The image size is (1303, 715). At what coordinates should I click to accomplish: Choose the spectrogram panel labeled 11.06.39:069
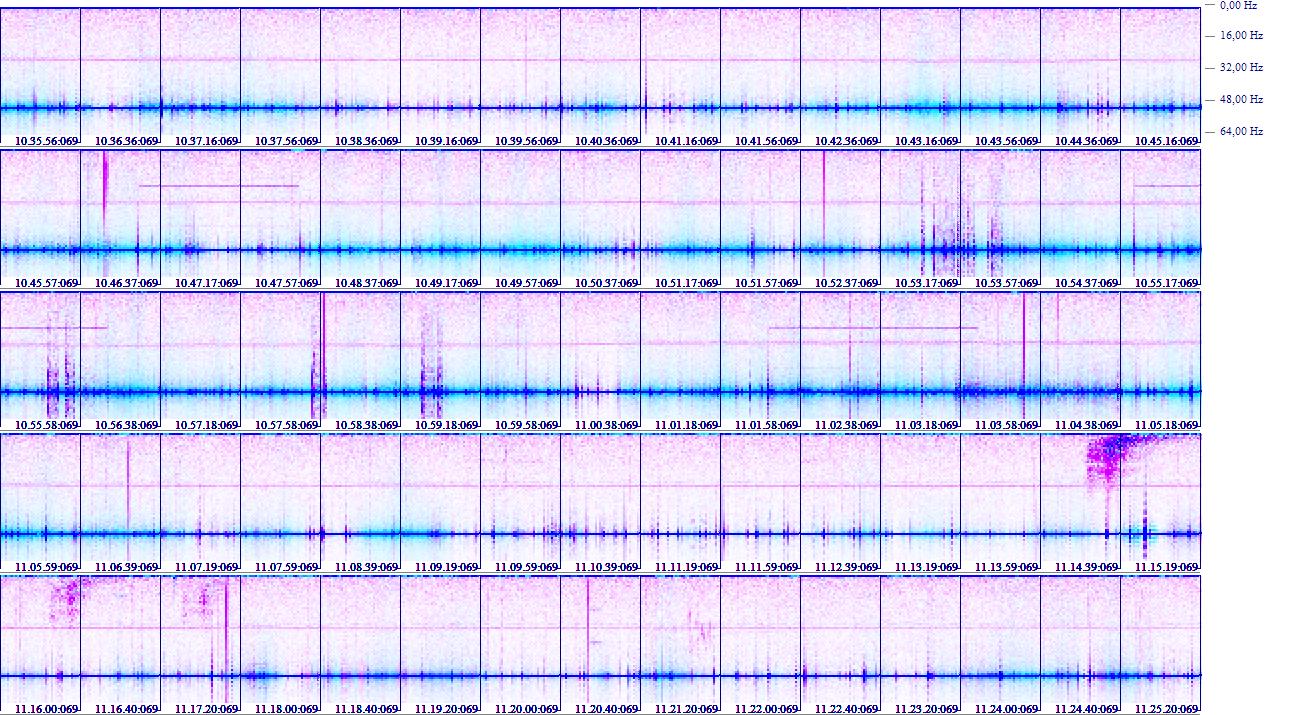tap(120, 504)
